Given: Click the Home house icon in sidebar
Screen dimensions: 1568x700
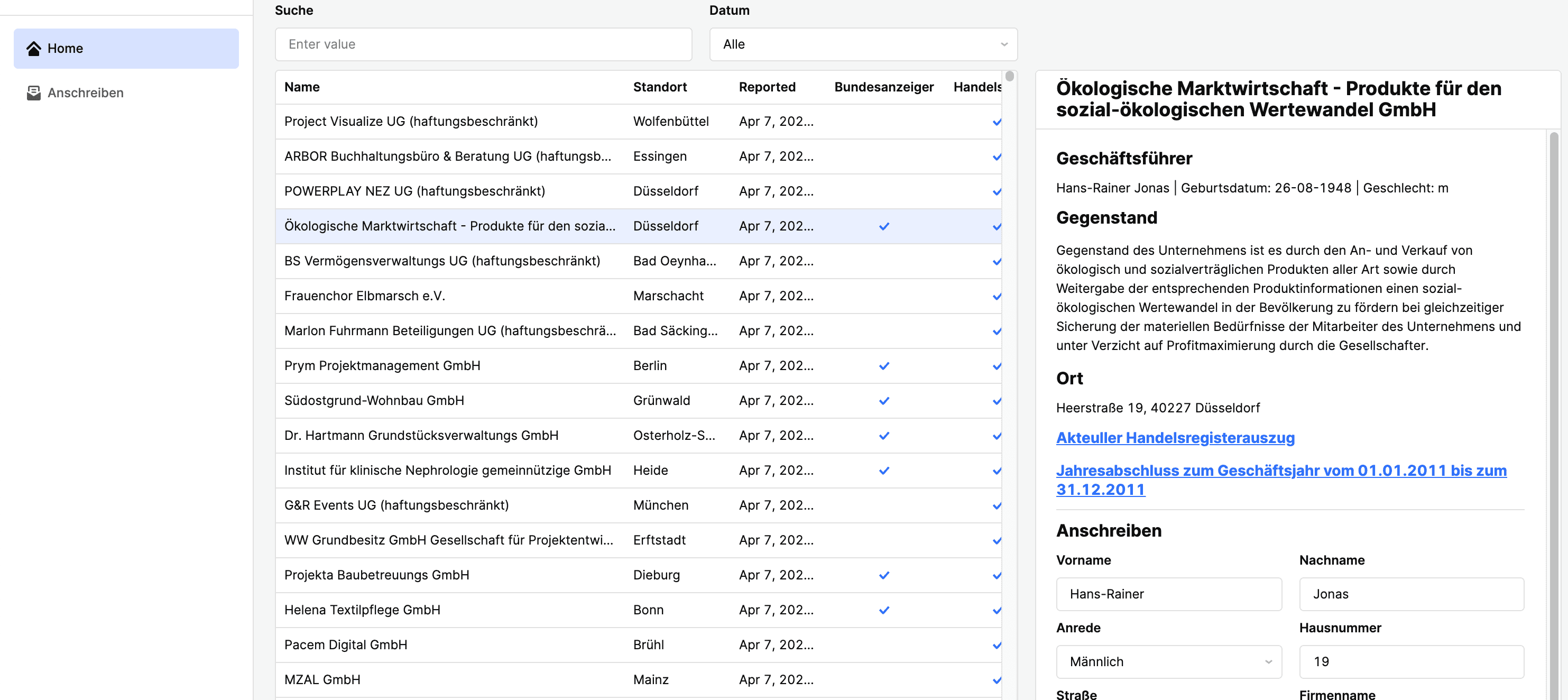Looking at the screenshot, I should point(33,49).
